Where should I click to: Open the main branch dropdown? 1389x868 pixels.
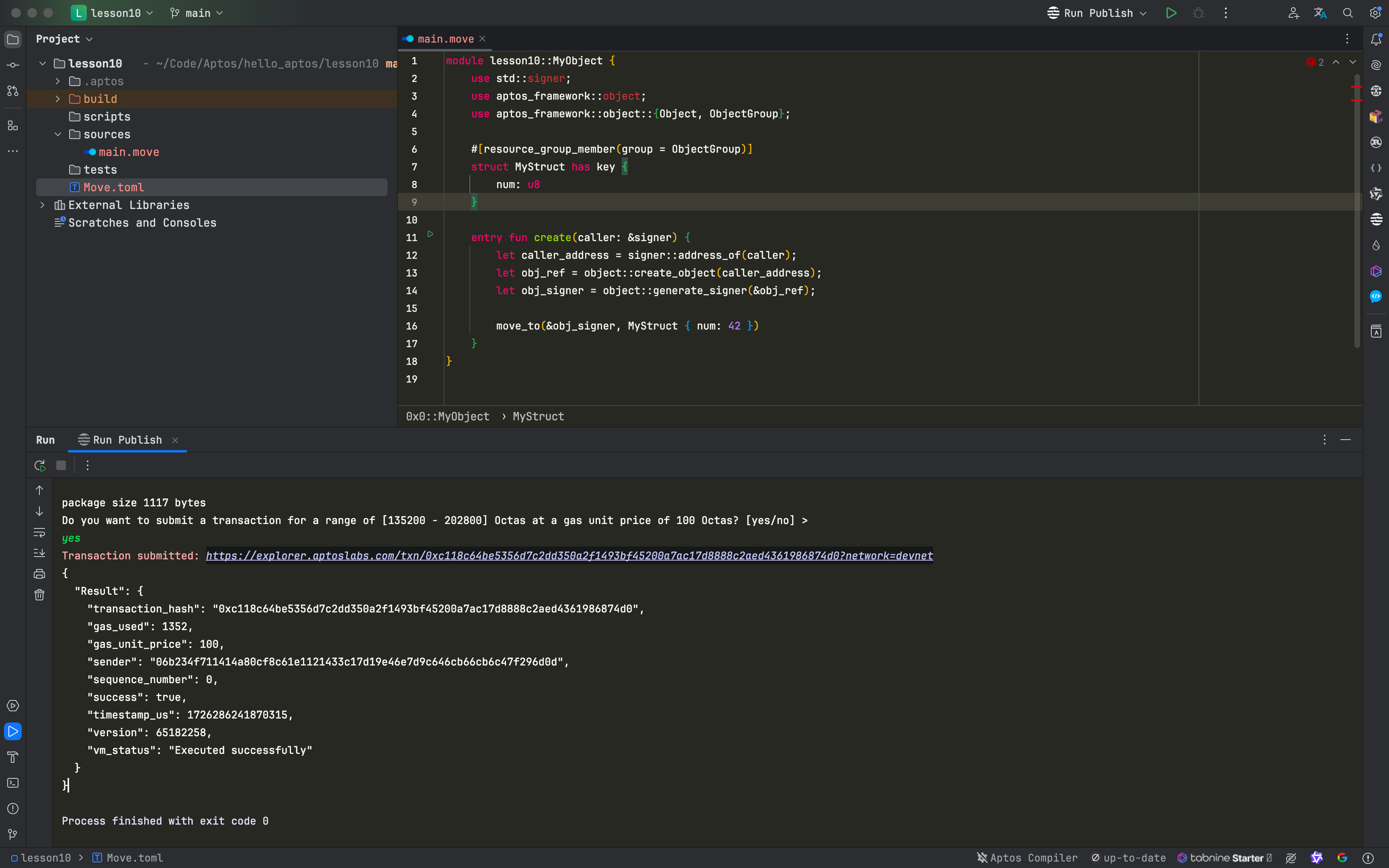(x=197, y=12)
